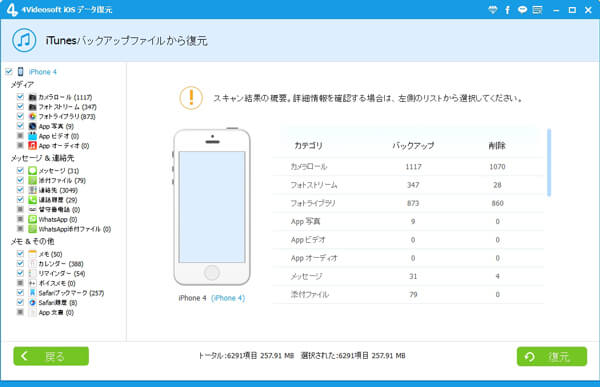Viewport: 600px width, 387px height.
Task: Click the フォトストリーム table row label
Action: (314, 185)
